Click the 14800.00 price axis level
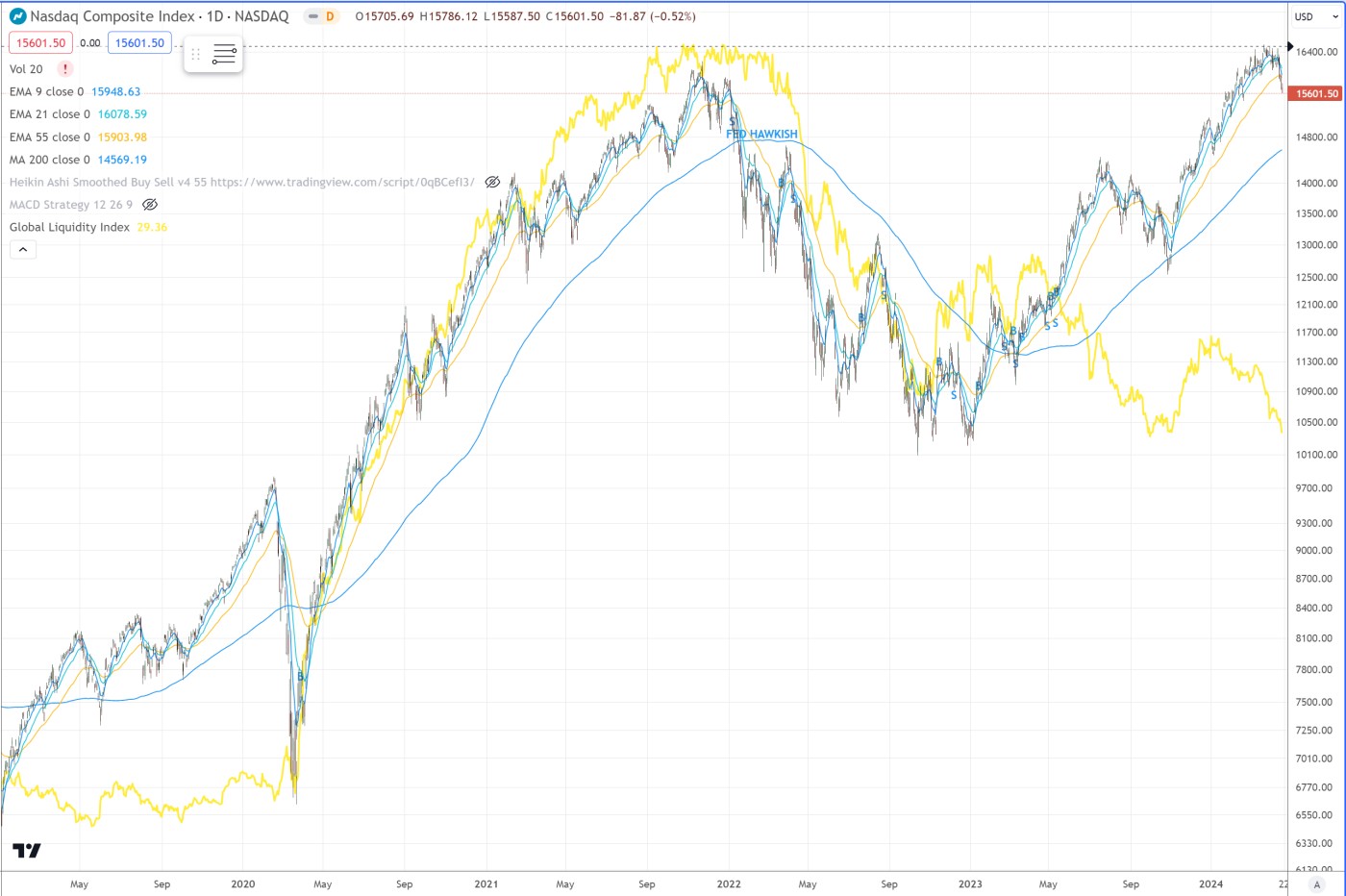This screenshot has height=896, width=1346. tap(1316, 137)
